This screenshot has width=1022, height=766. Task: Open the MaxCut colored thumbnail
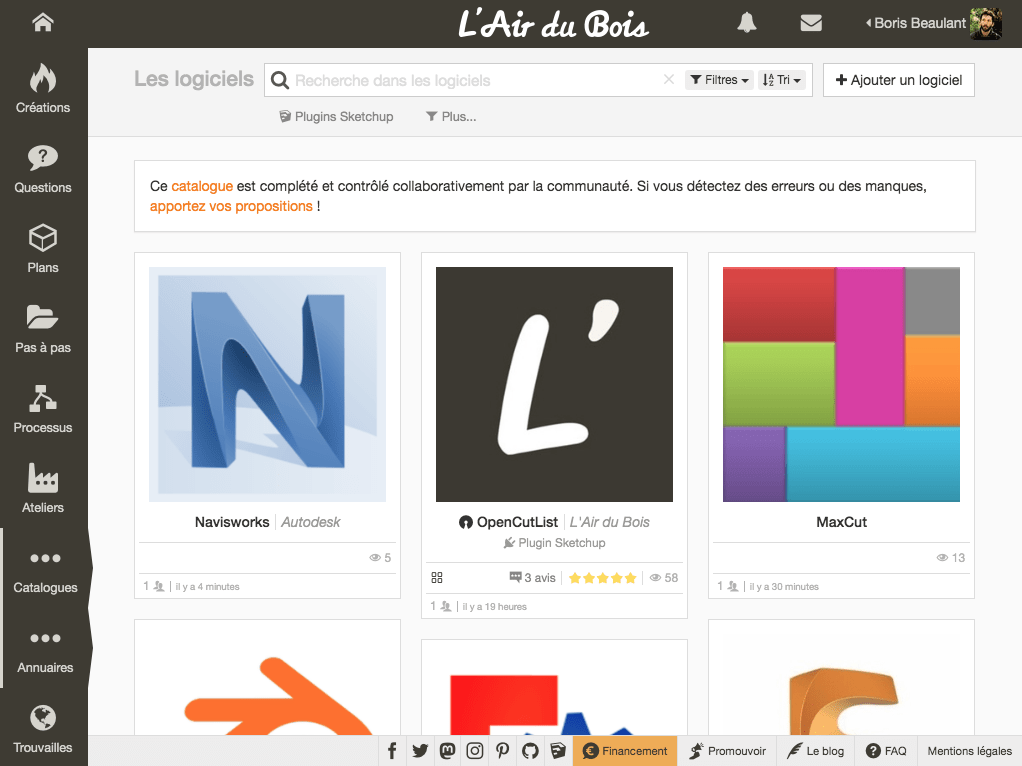coord(841,384)
